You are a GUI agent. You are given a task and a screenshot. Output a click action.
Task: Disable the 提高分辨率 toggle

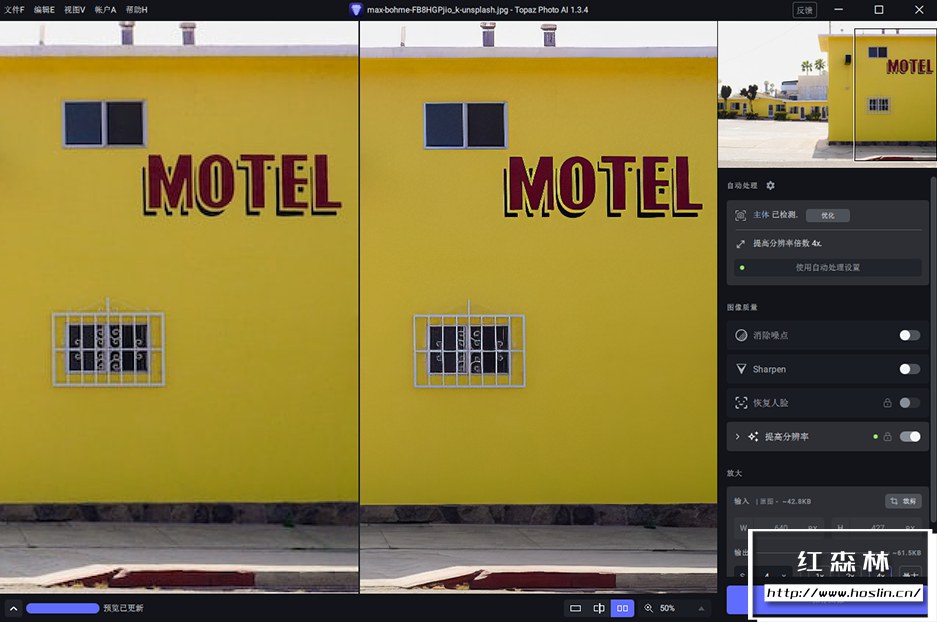click(x=910, y=437)
